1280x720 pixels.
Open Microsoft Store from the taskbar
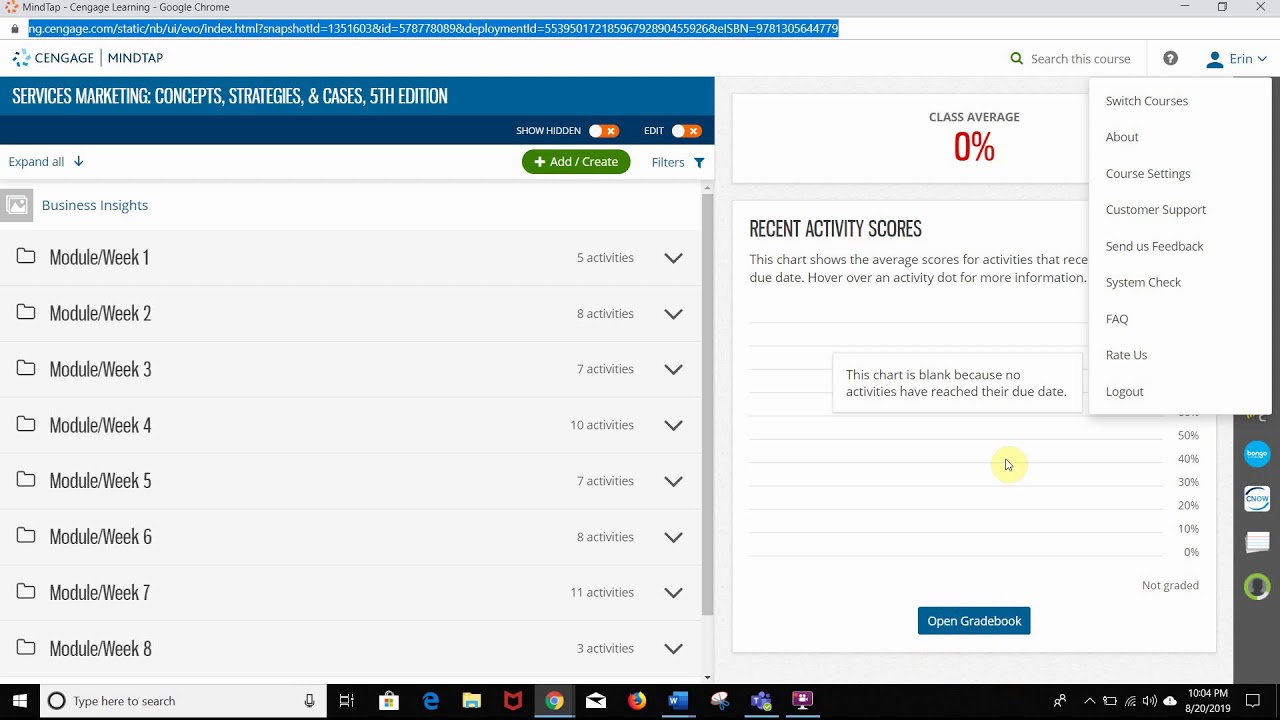(389, 701)
